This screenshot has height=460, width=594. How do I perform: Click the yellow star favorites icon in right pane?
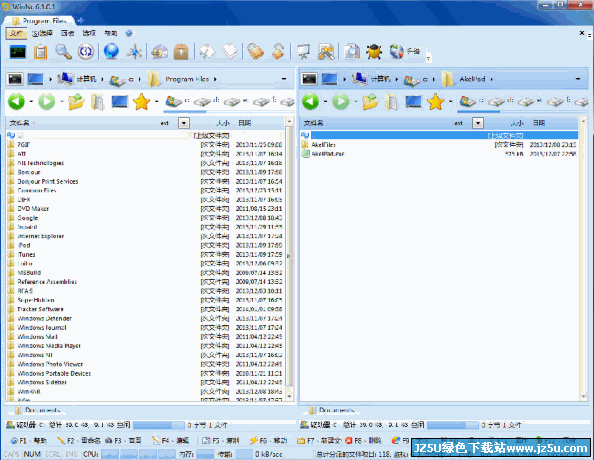[436, 102]
